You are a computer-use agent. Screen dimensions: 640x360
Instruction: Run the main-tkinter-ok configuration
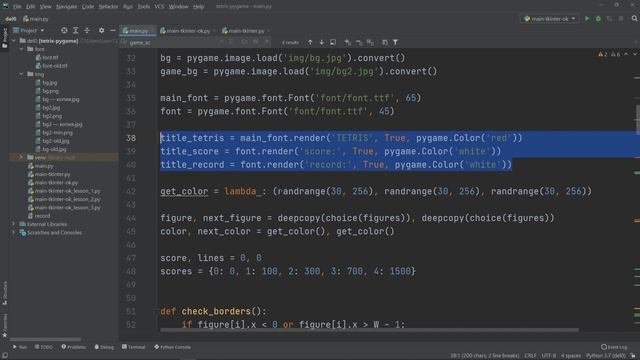(x=587, y=19)
